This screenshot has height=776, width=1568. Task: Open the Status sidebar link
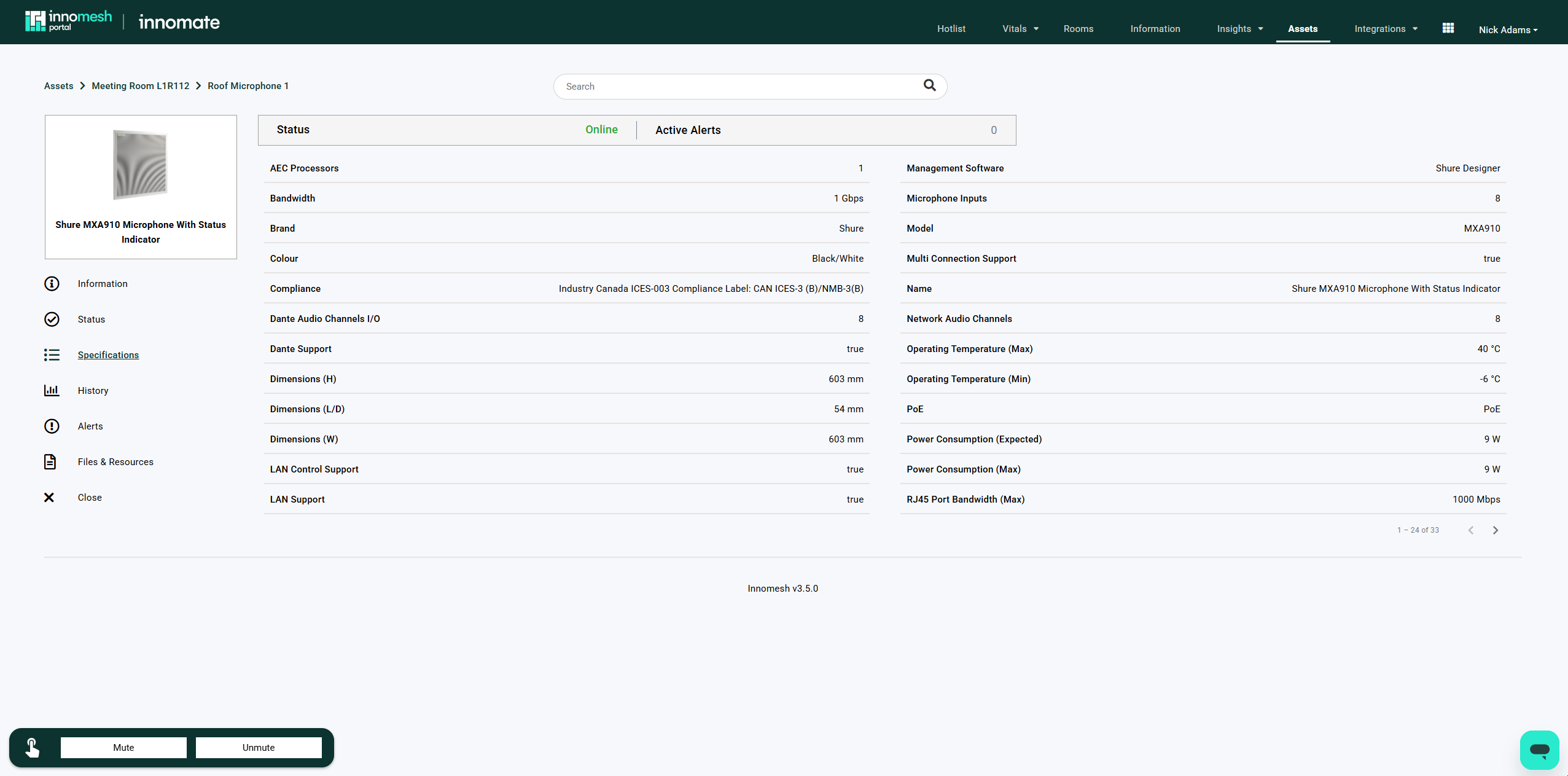pos(92,319)
